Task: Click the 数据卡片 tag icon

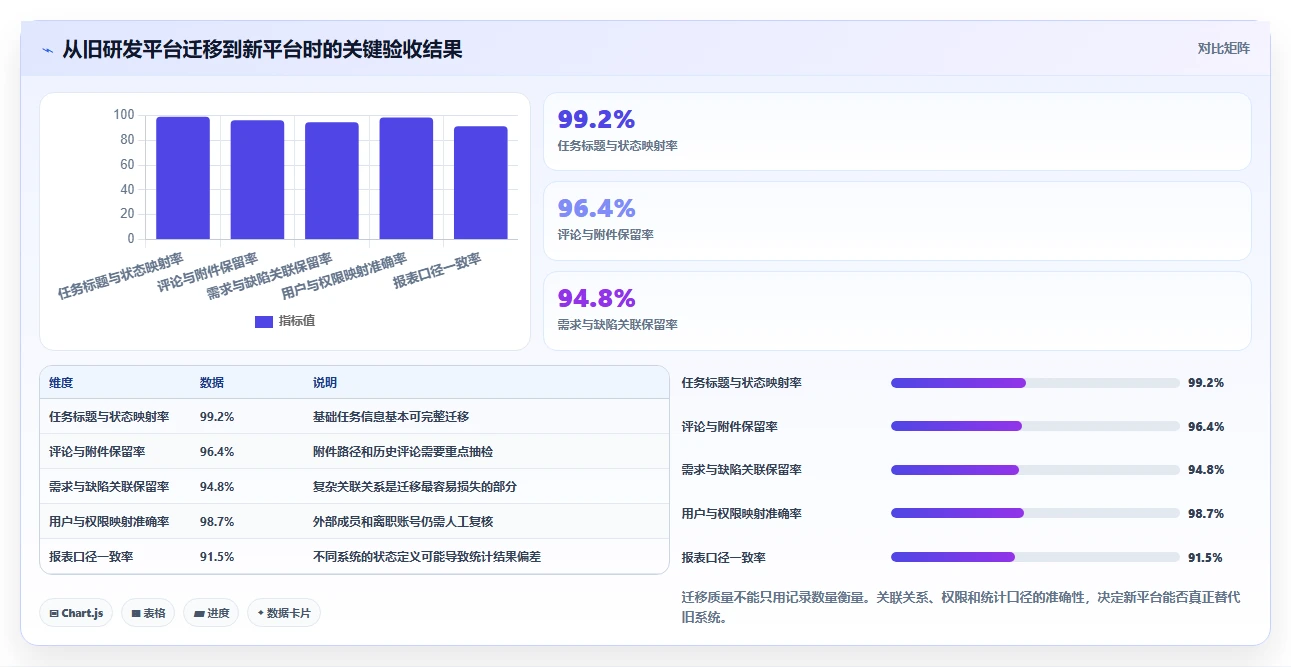Action: [261, 613]
